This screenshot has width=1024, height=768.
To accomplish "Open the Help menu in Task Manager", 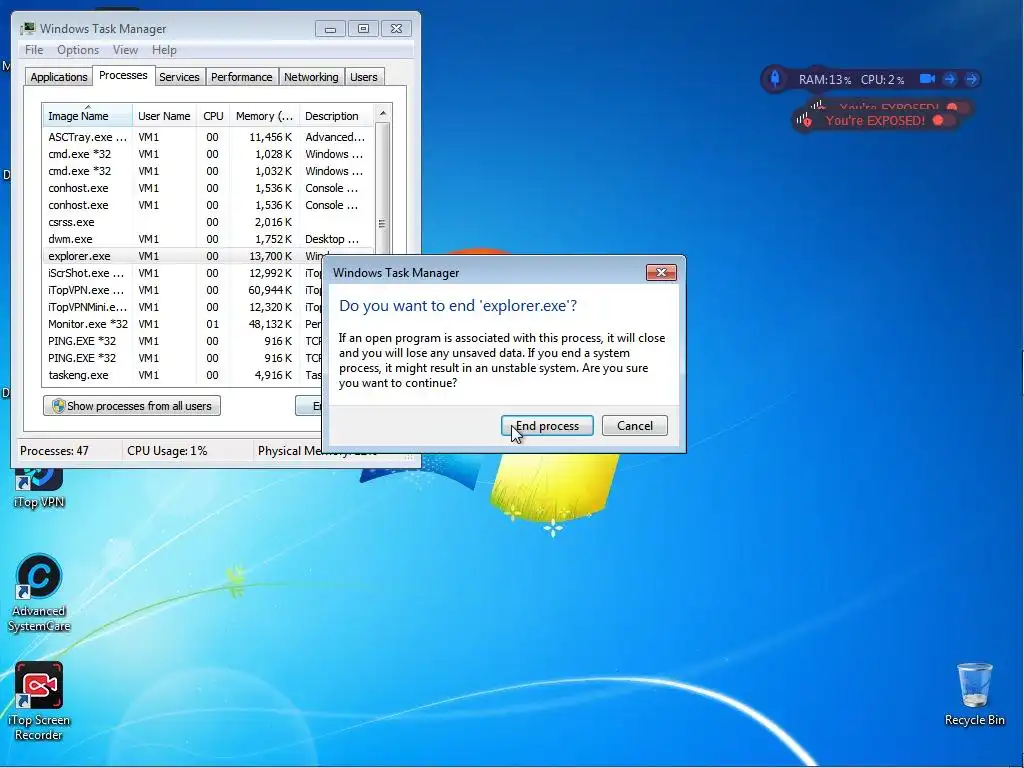I will coord(164,50).
